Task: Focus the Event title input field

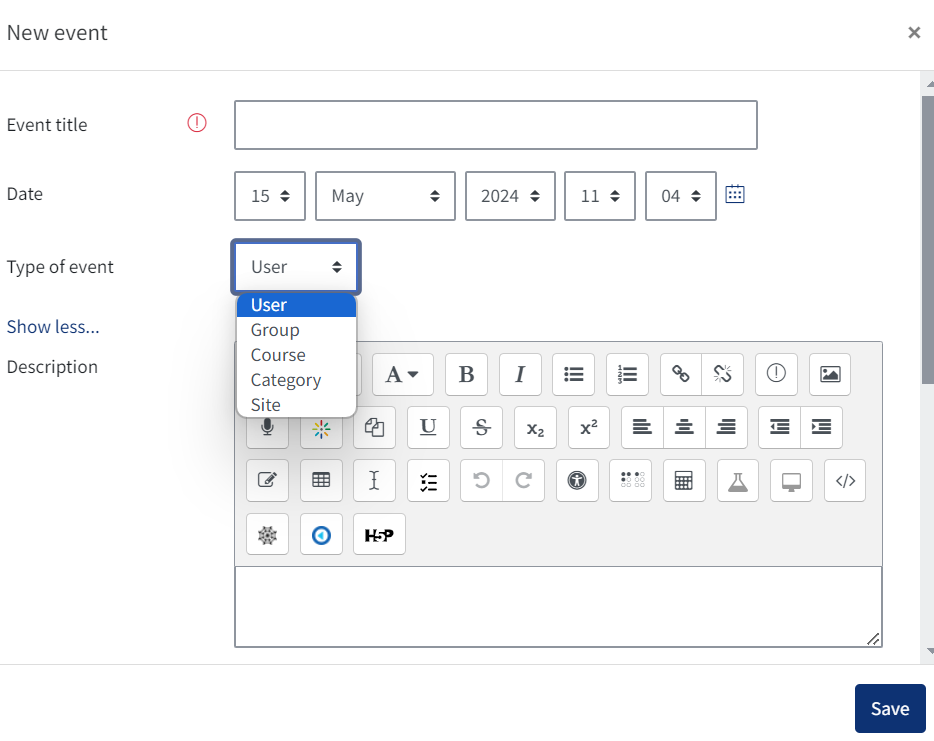Action: pyautogui.click(x=496, y=125)
